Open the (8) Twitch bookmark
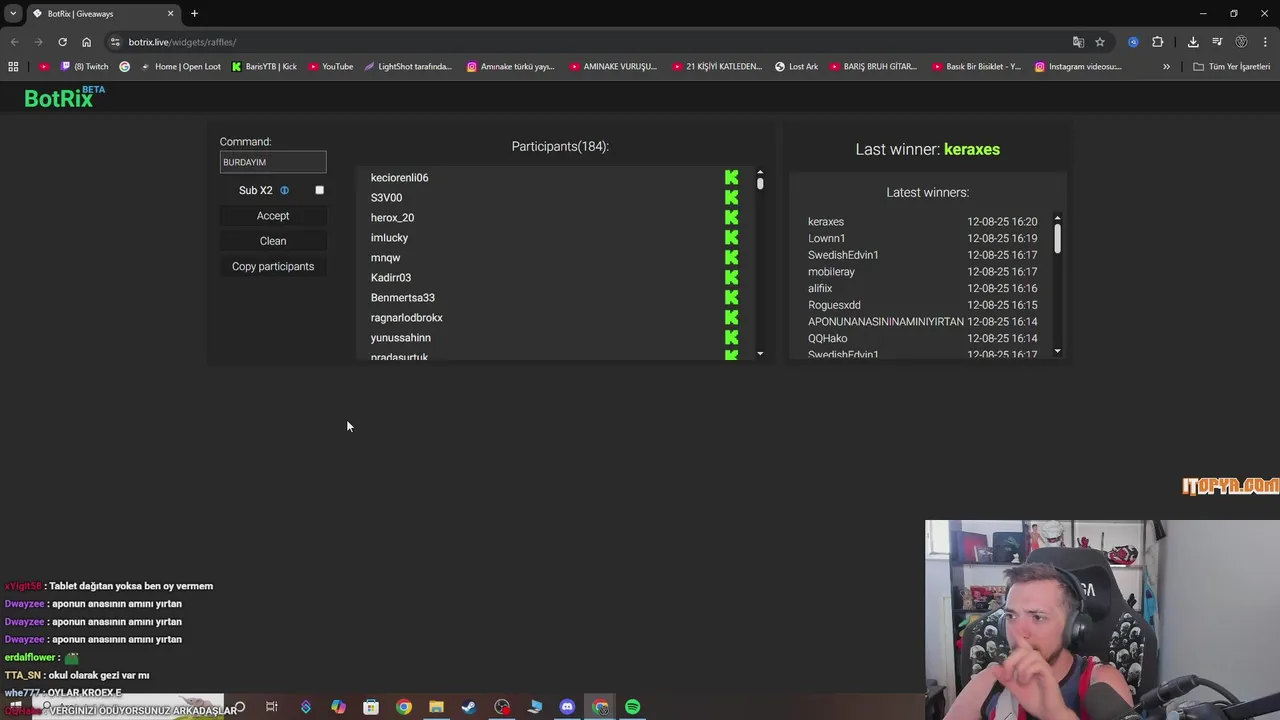The width and height of the screenshot is (1280, 720). 85,67
